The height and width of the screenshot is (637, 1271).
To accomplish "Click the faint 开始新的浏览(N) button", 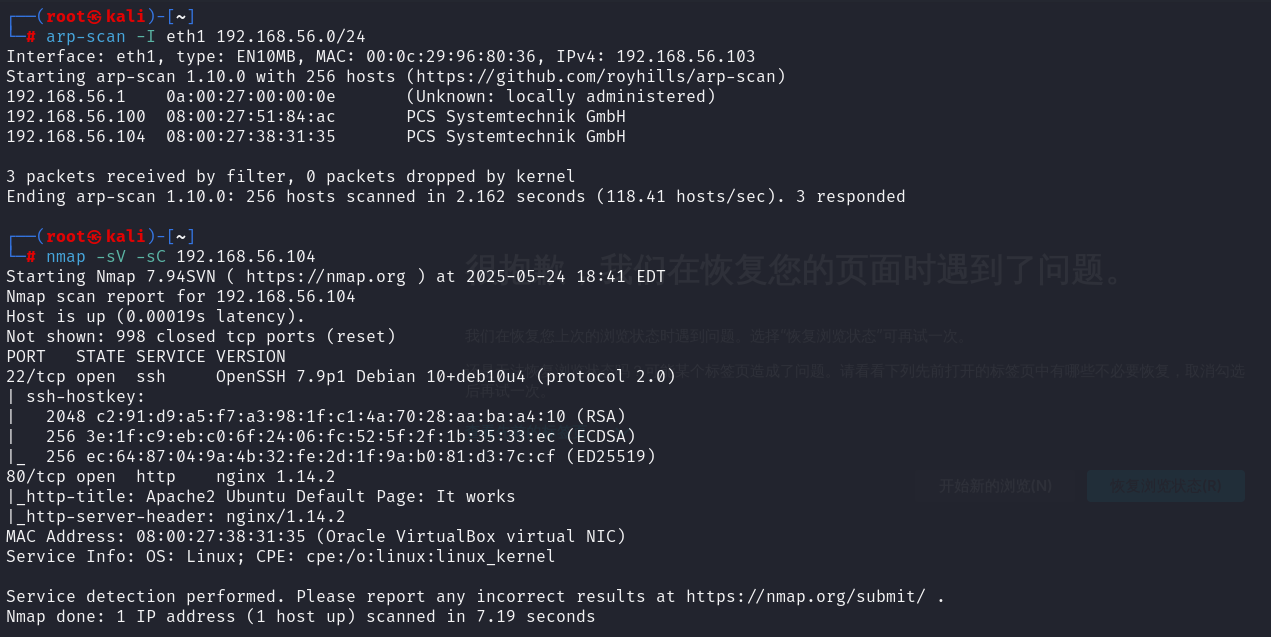I will [995, 486].
